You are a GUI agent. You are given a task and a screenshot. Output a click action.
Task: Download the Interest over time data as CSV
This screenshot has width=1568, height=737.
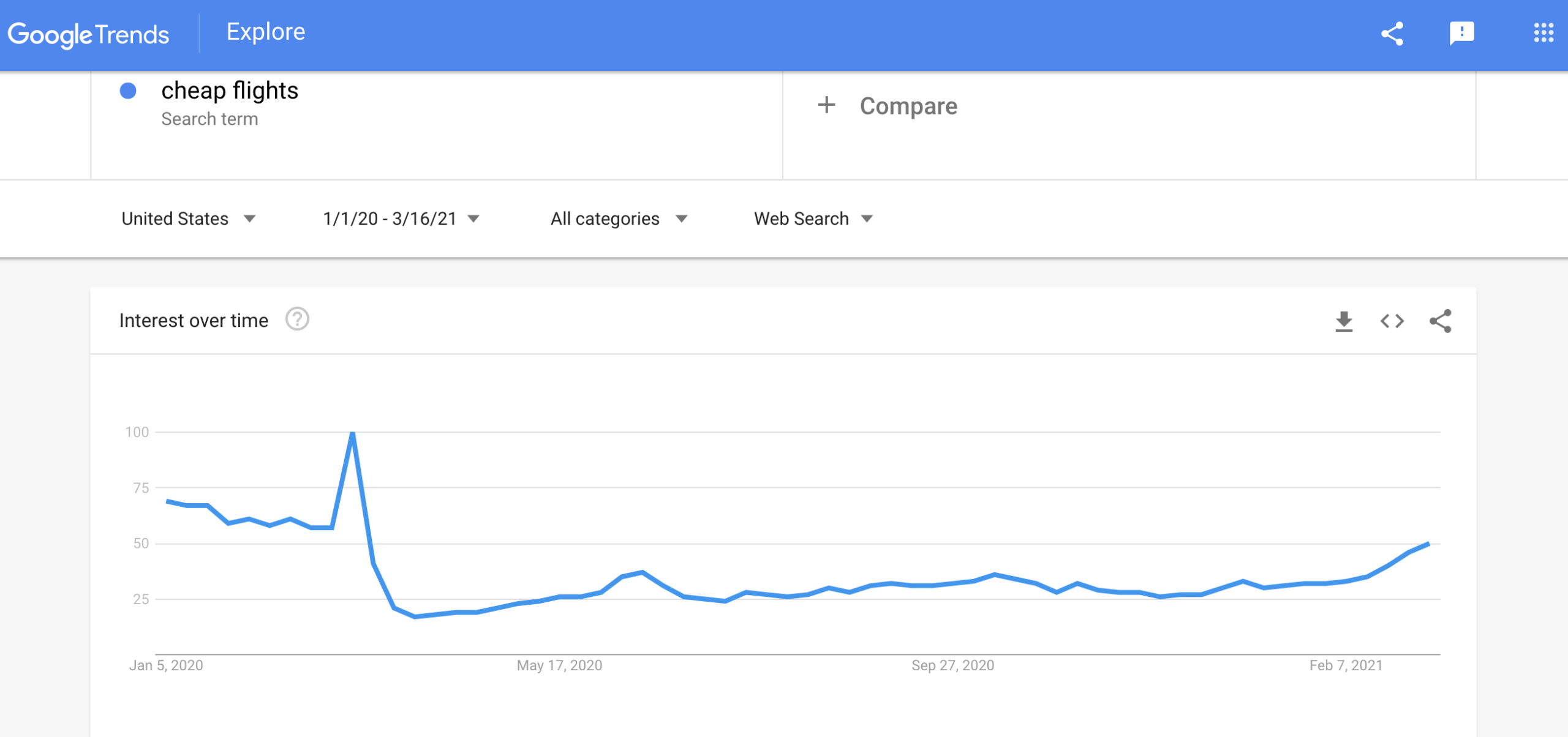coord(1344,320)
